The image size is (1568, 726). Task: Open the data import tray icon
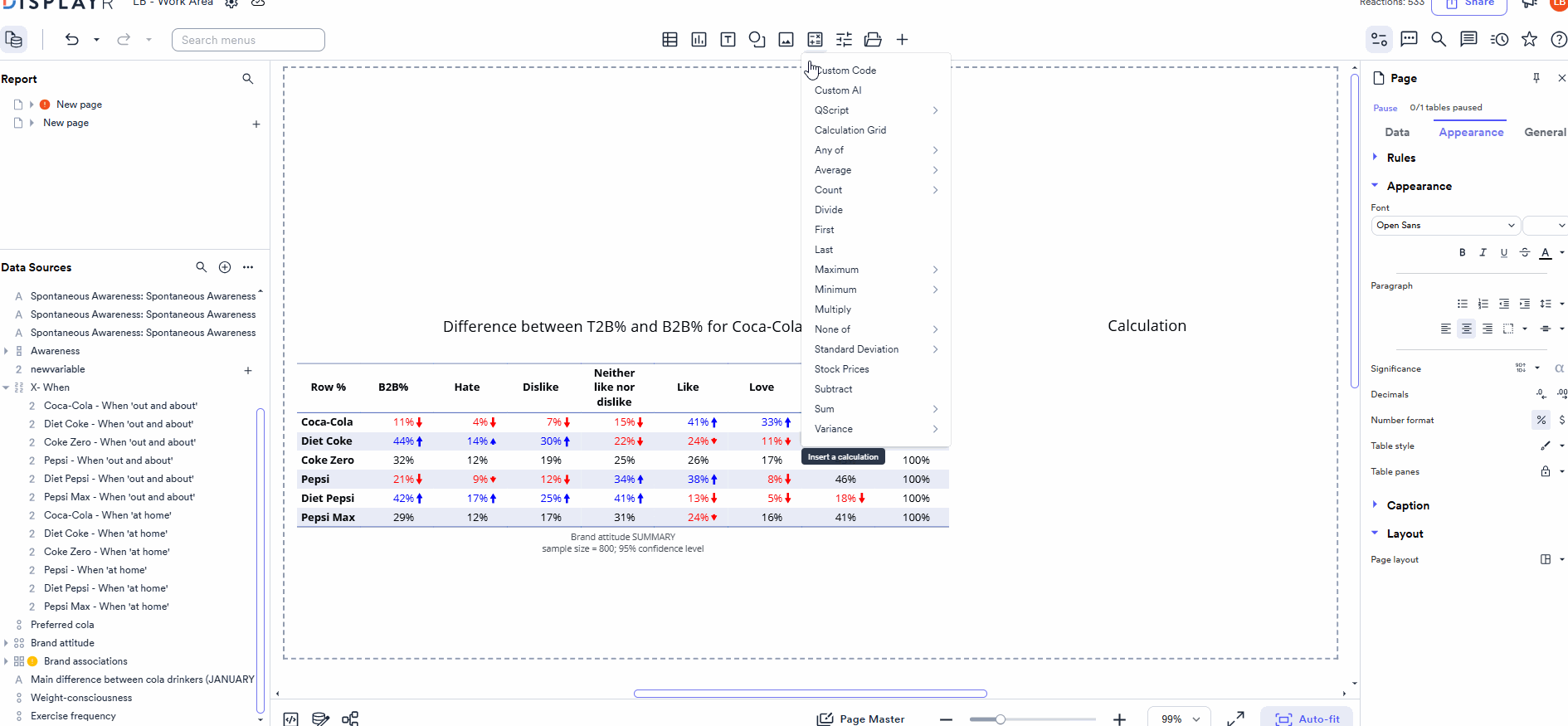[873, 40]
